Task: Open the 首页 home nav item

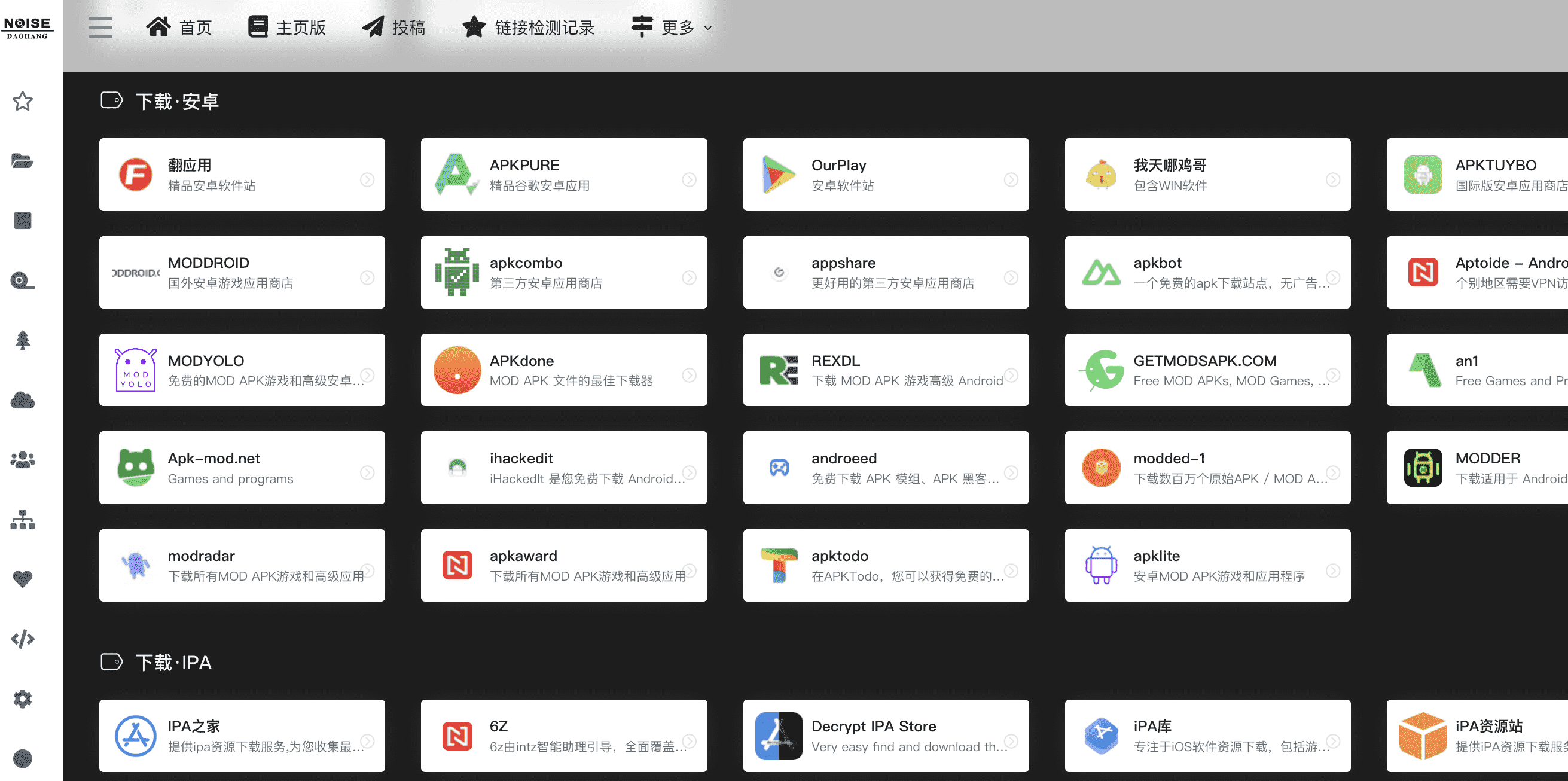Action: click(178, 28)
